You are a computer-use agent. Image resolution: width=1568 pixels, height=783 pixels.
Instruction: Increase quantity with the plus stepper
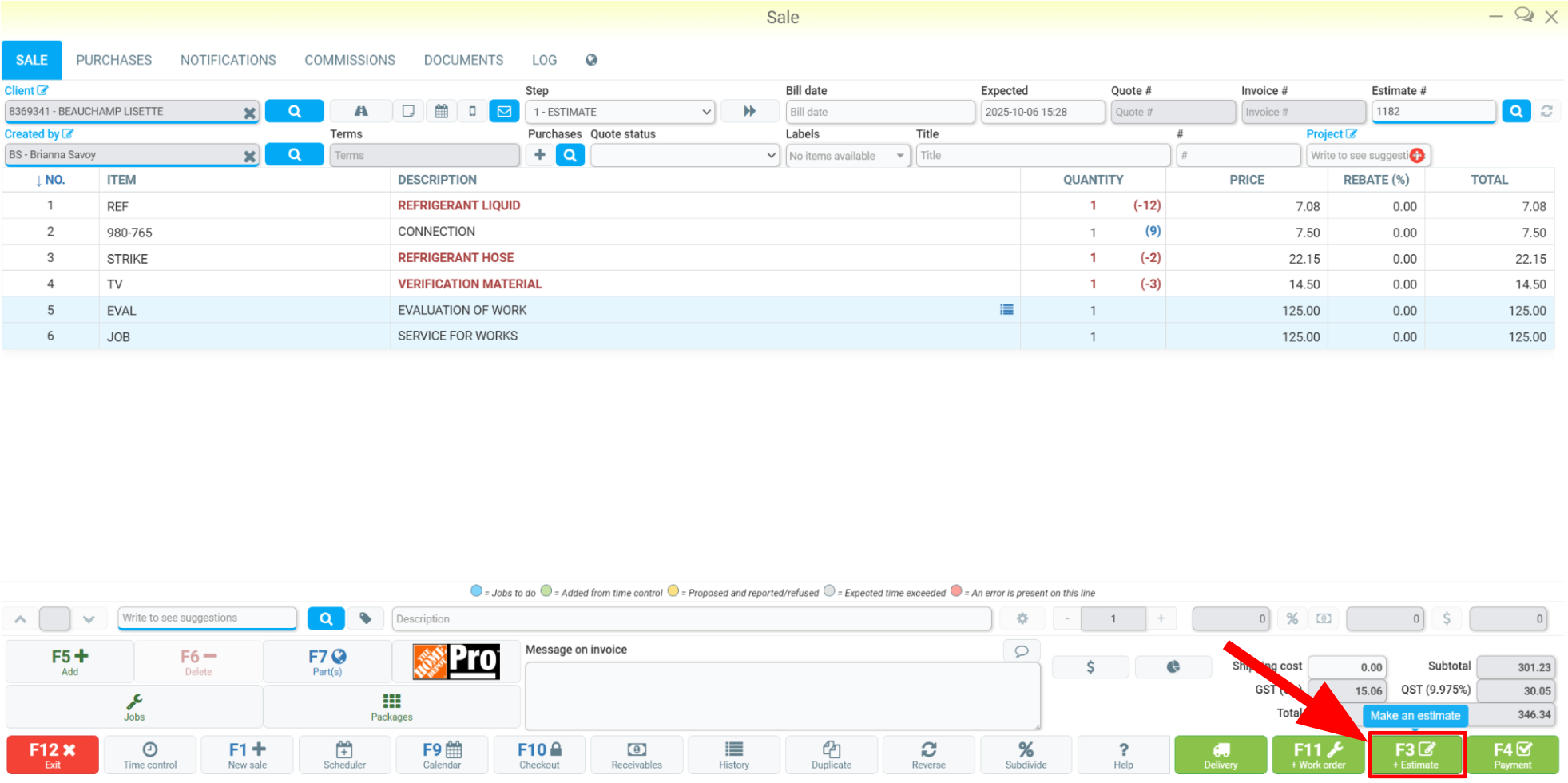coord(1161,618)
